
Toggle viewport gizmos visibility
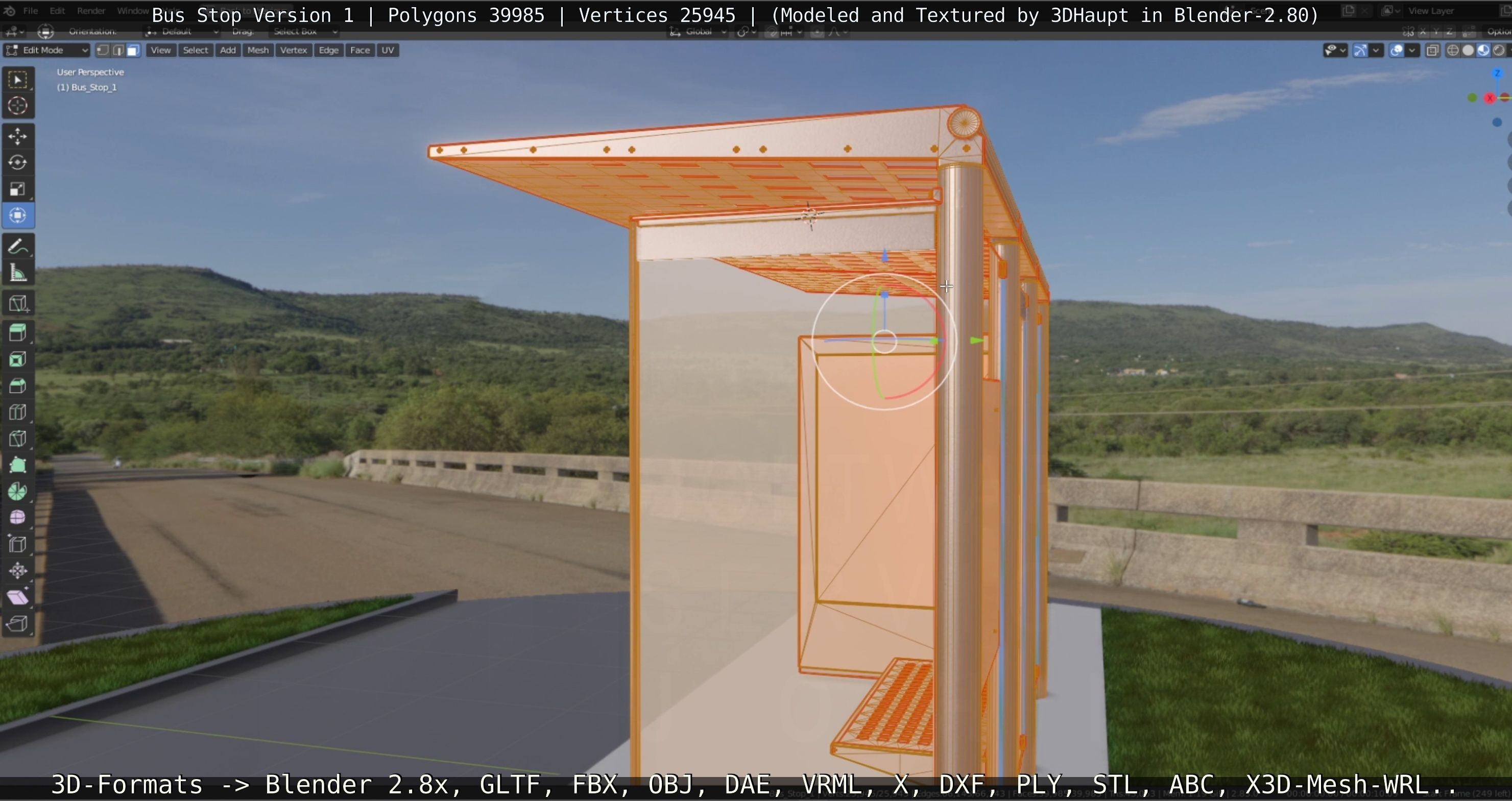[x=1360, y=51]
